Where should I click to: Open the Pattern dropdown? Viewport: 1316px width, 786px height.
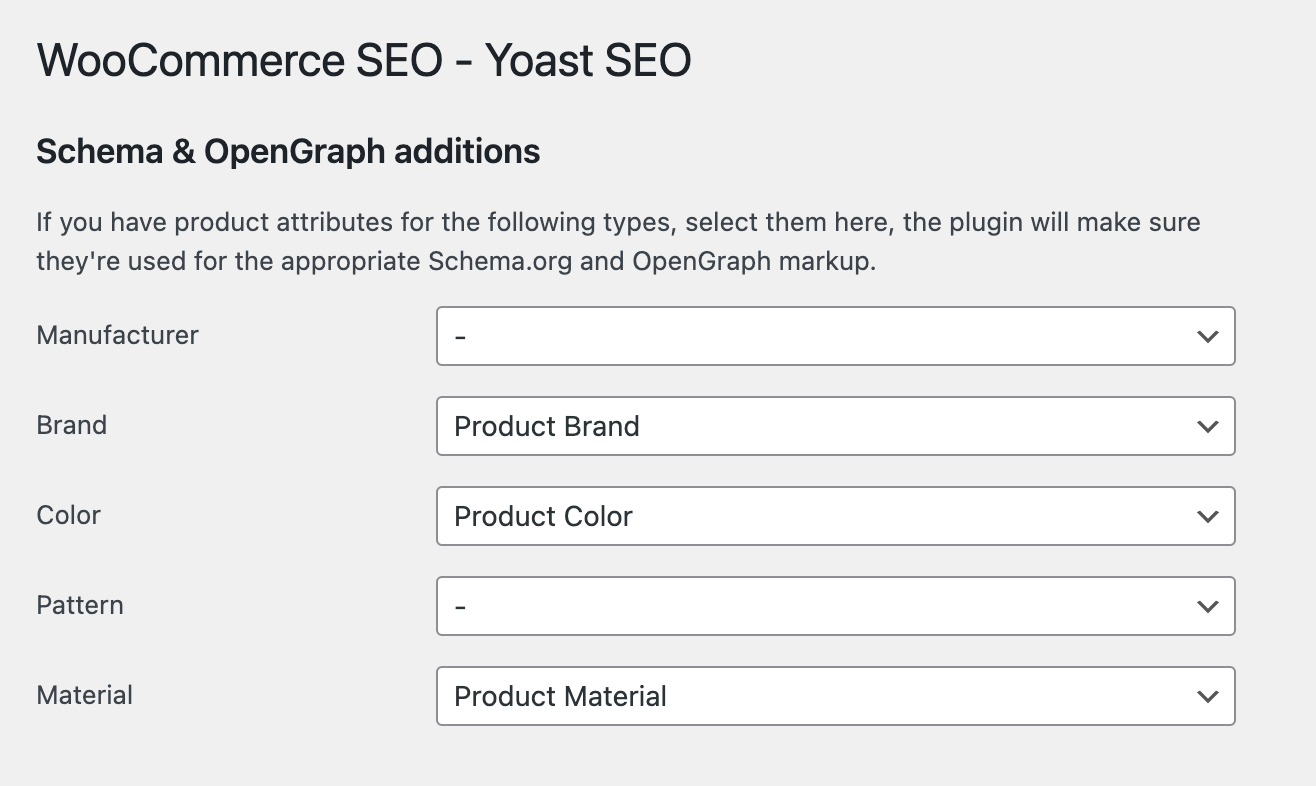click(835, 606)
